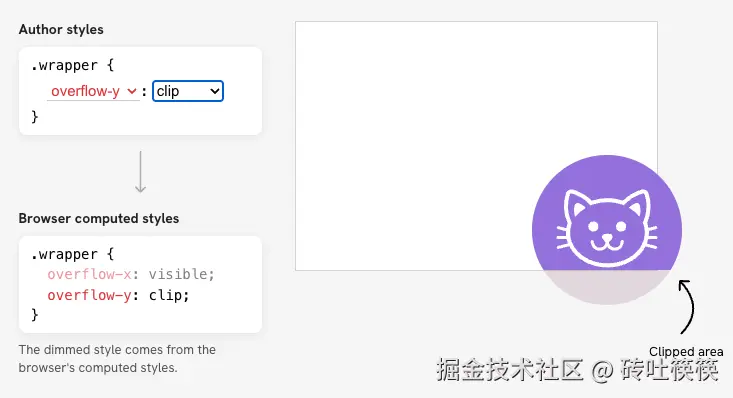Screen dimensions: 733x398
Task: Click the 'Author styles' heading
Action: tap(61, 29)
